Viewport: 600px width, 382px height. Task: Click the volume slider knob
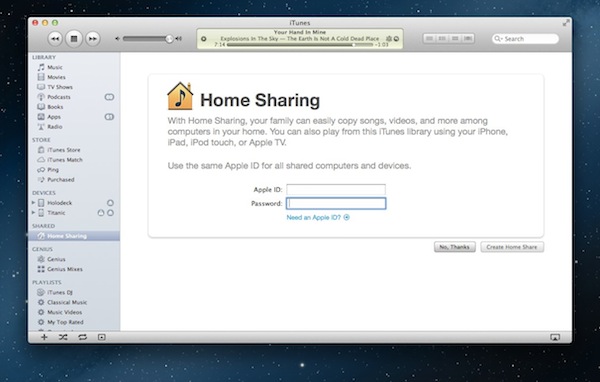pos(169,39)
